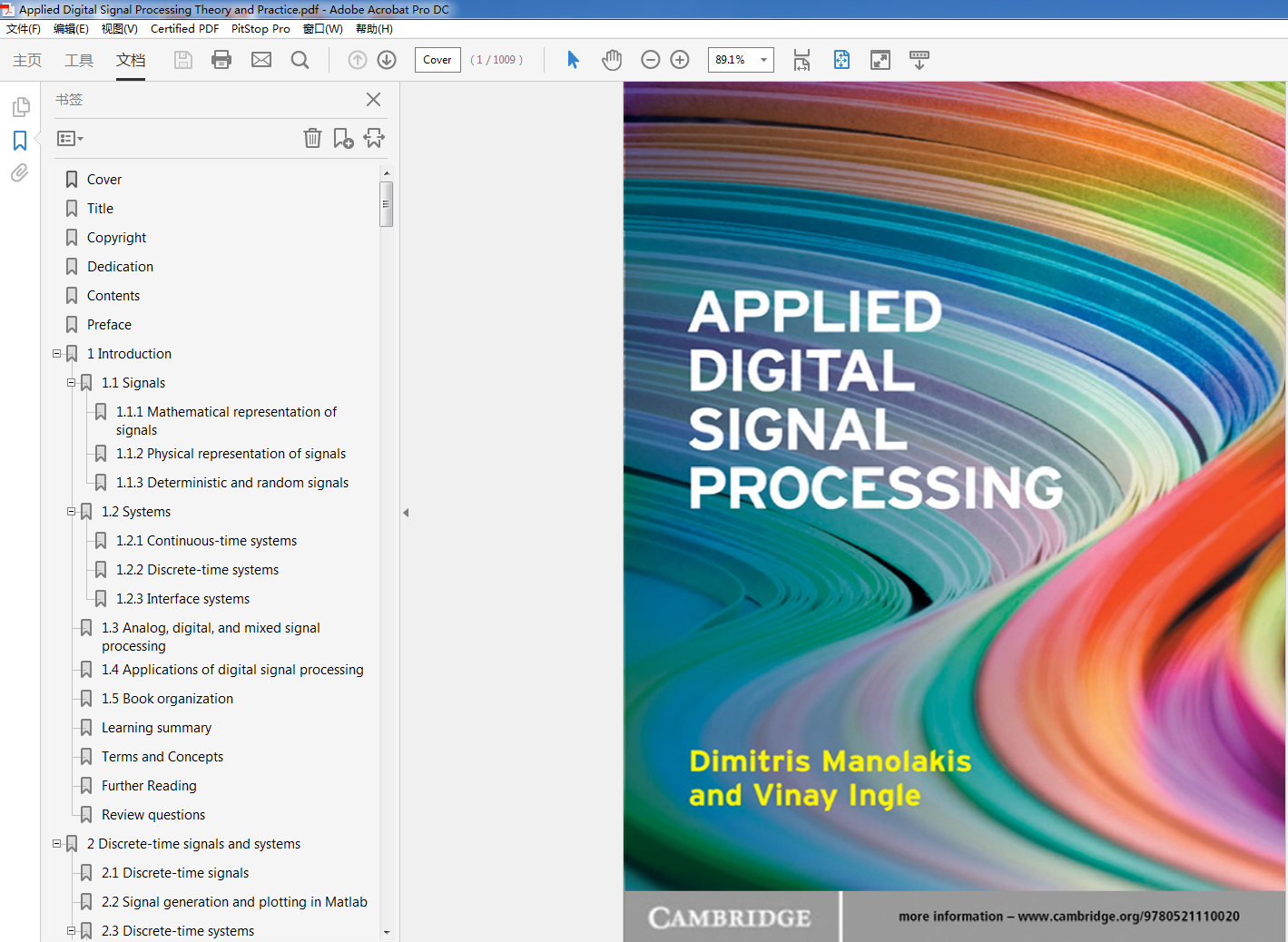
Task: Jump to the Preface bookmark
Action: (109, 324)
